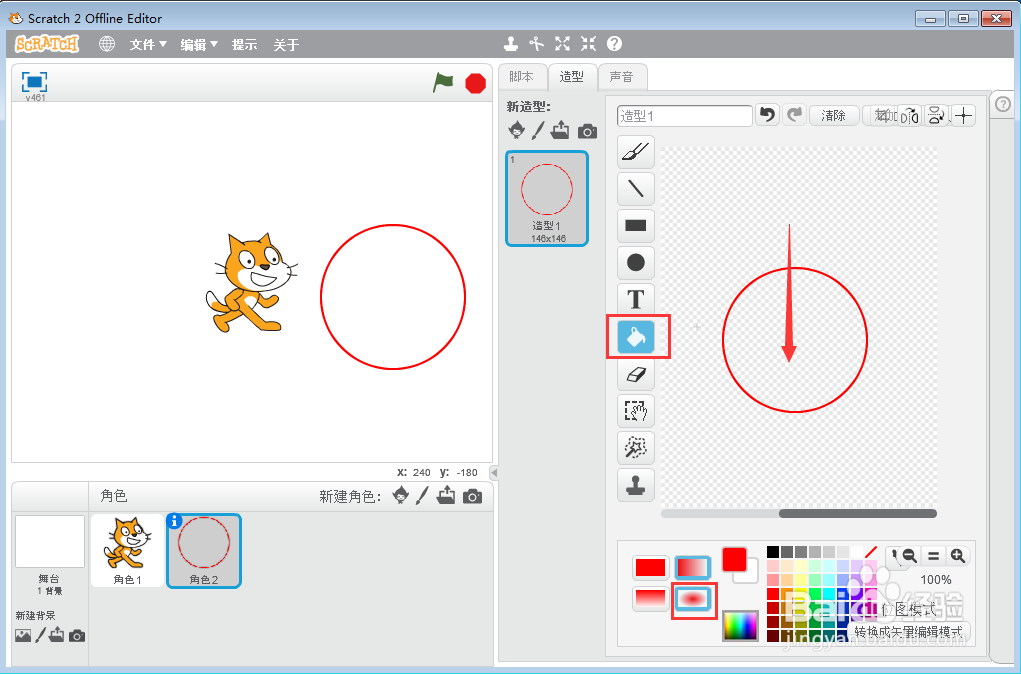Select sprite 角色1 cat thumbnail
1021x674 pixels.
[x=128, y=550]
